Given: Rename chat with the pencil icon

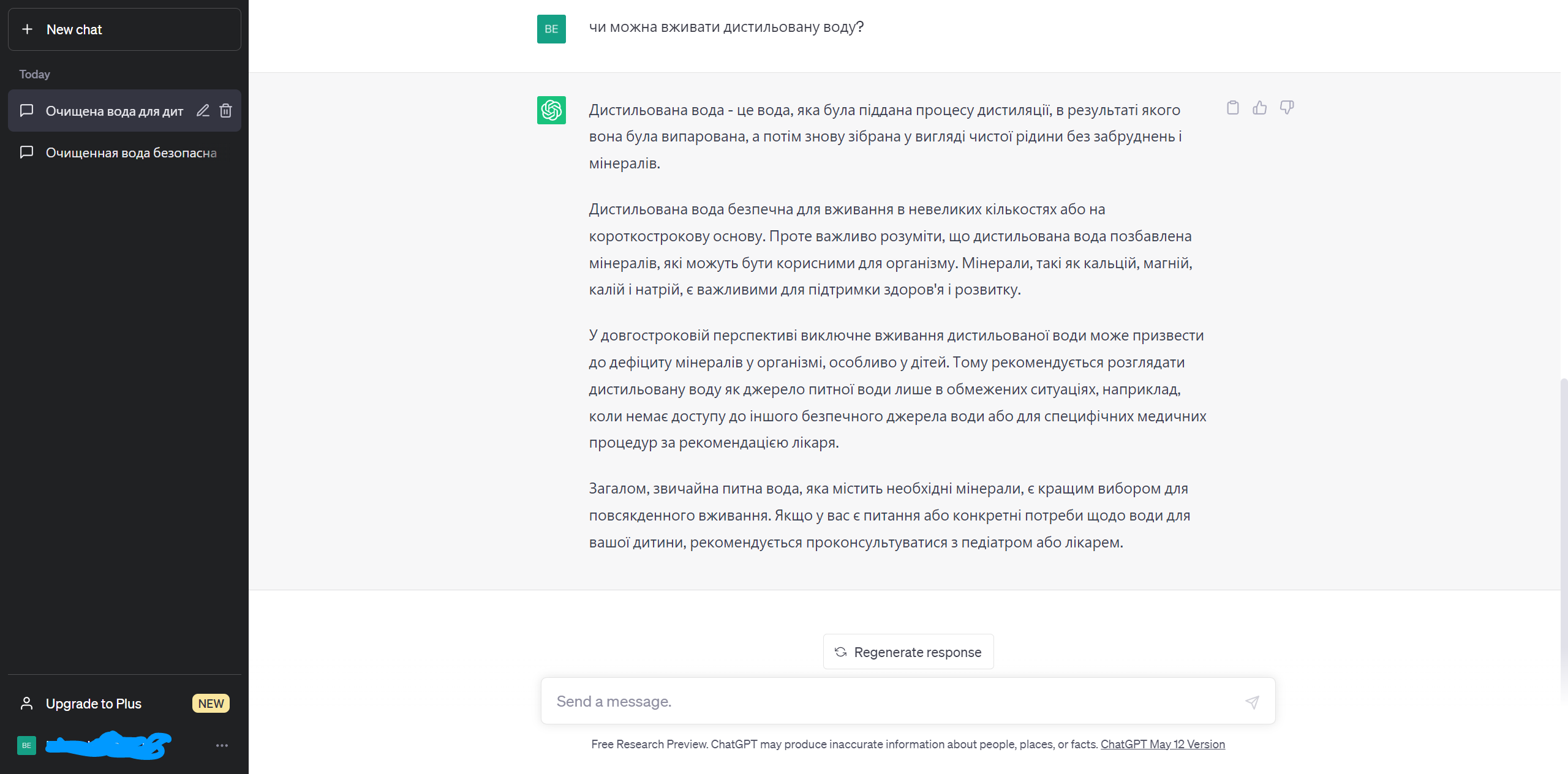Looking at the screenshot, I should click(203, 111).
